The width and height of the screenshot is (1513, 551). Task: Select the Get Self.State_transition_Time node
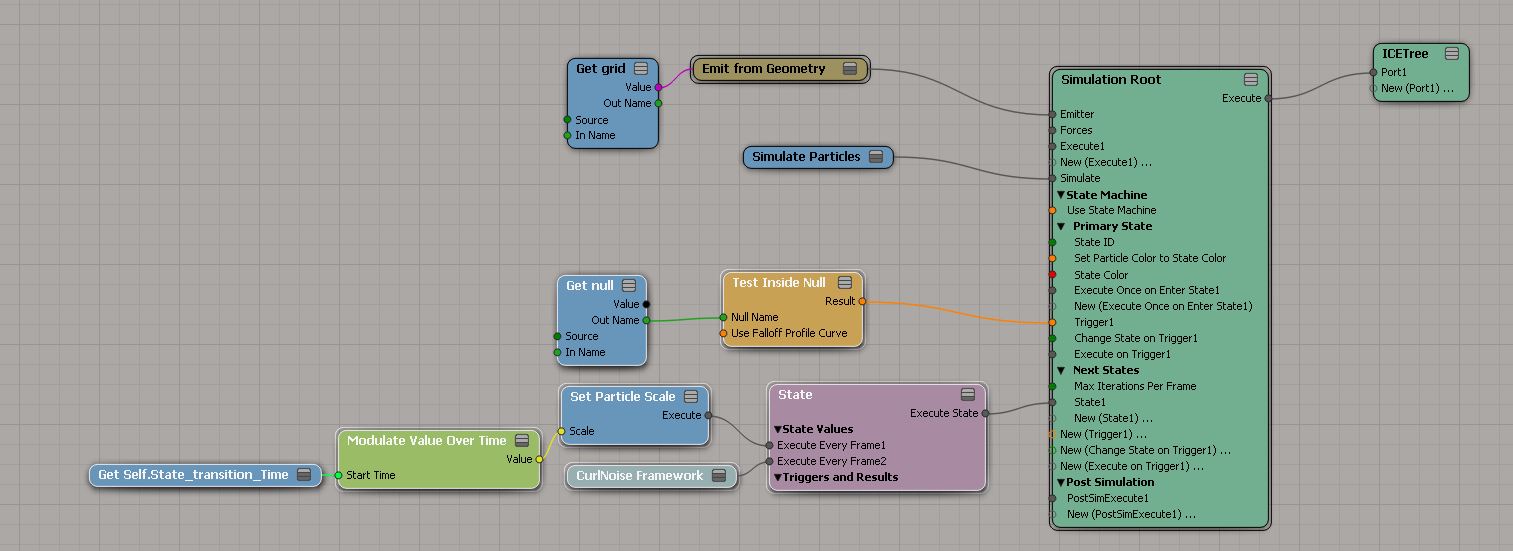pyautogui.click(x=193, y=475)
